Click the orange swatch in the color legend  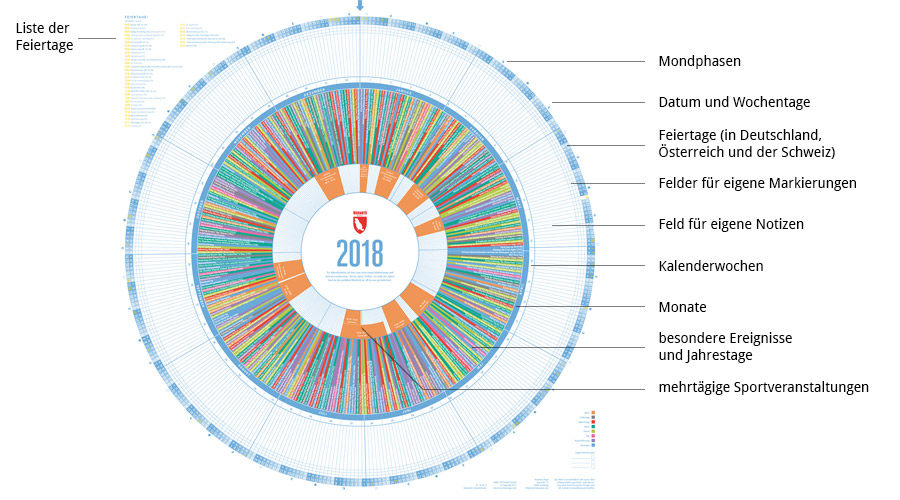[x=593, y=413]
